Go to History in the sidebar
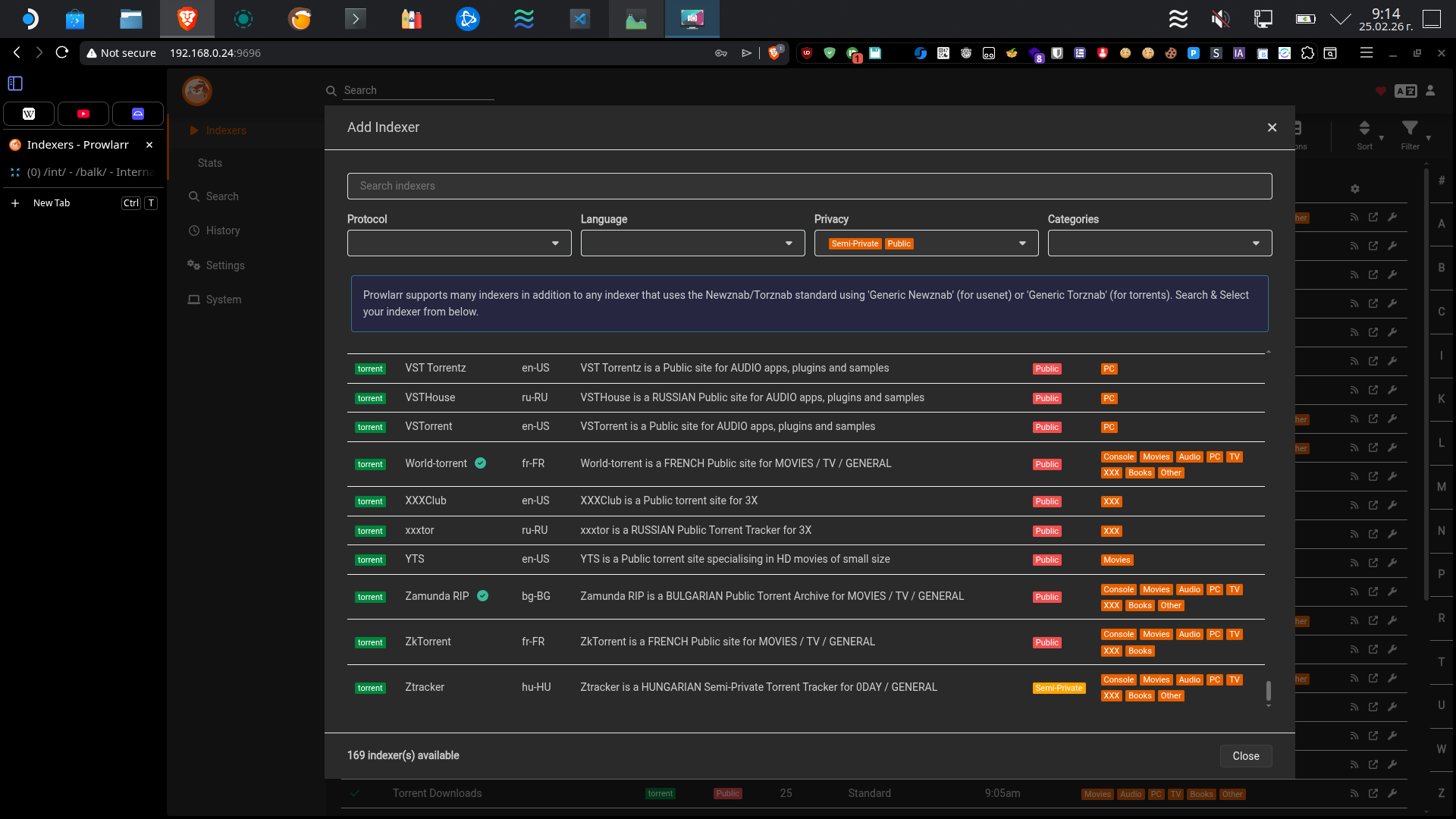The image size is (1456, 819). tap(222, 231)
